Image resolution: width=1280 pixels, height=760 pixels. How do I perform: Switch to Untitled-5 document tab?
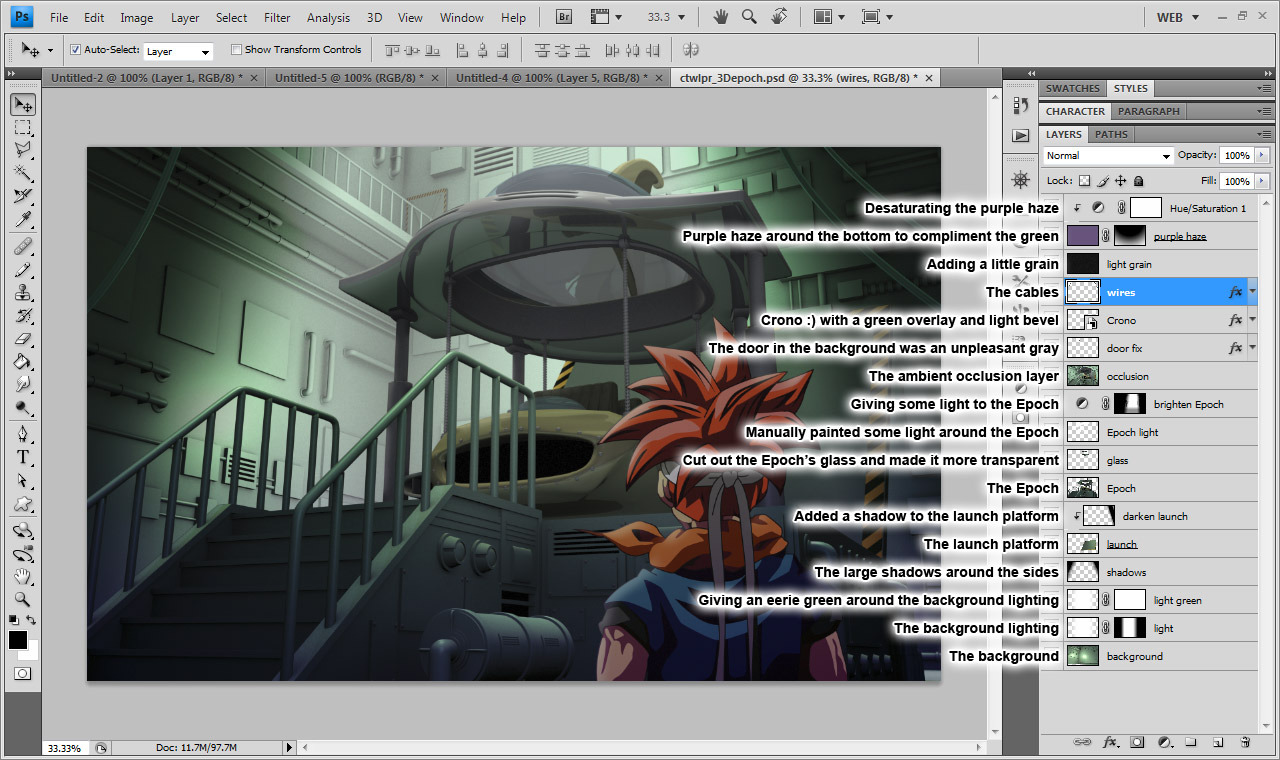(x=349, y=77)
